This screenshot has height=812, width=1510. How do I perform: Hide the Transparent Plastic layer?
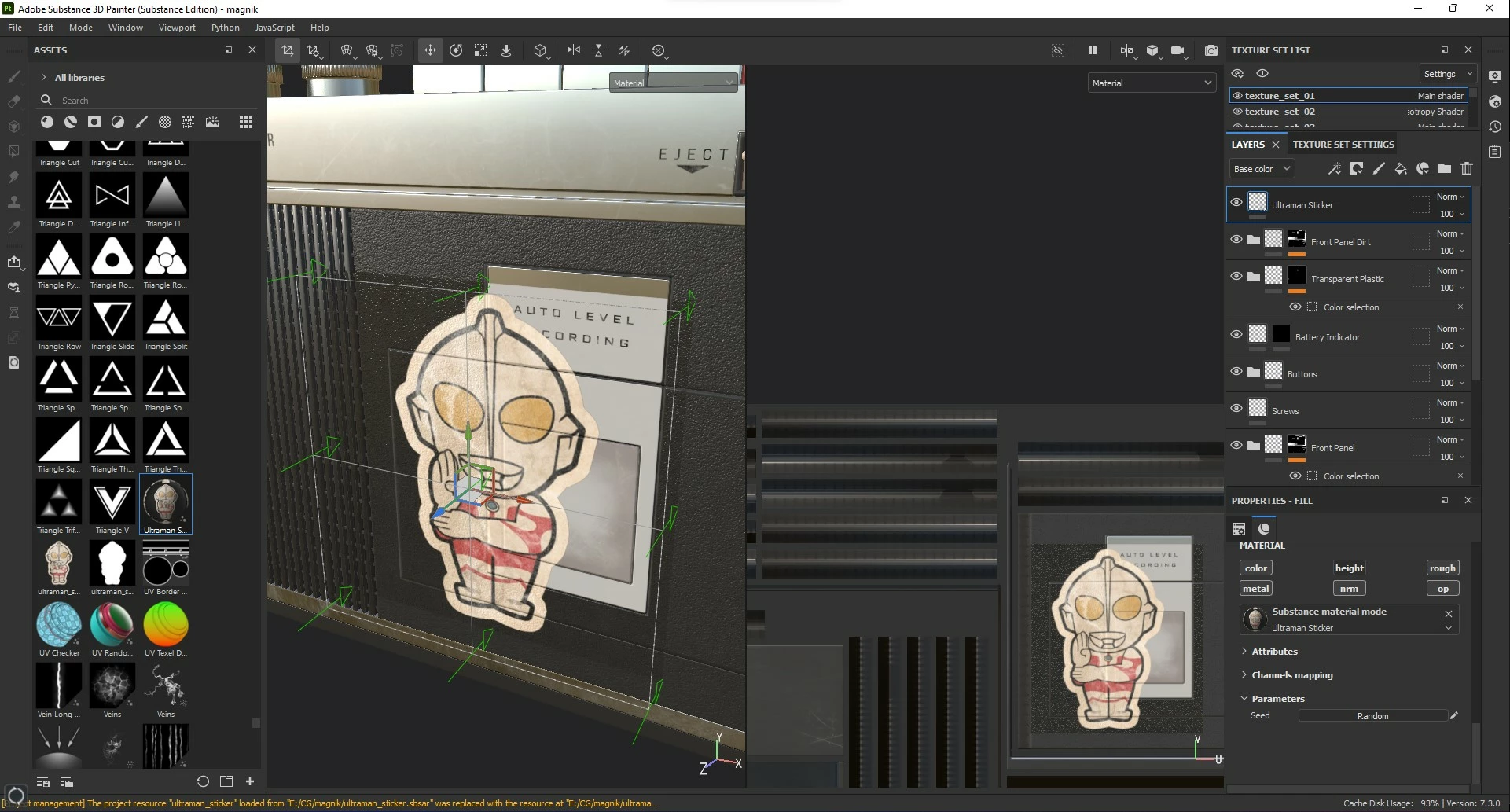pos(1236,277)
